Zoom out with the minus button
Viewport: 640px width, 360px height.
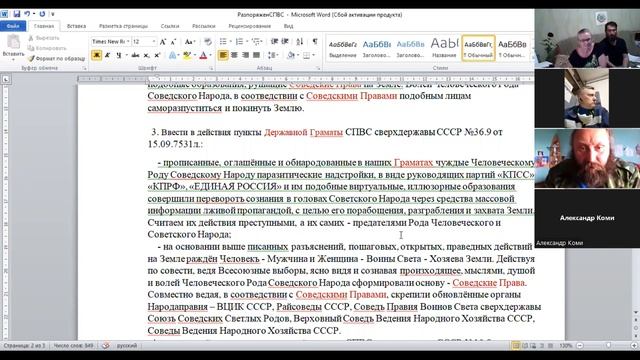point(580,346)
